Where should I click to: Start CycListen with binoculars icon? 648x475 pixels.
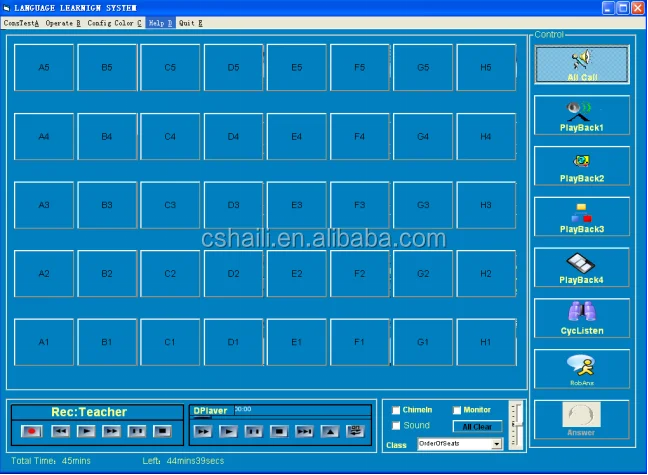click(581, 318)
